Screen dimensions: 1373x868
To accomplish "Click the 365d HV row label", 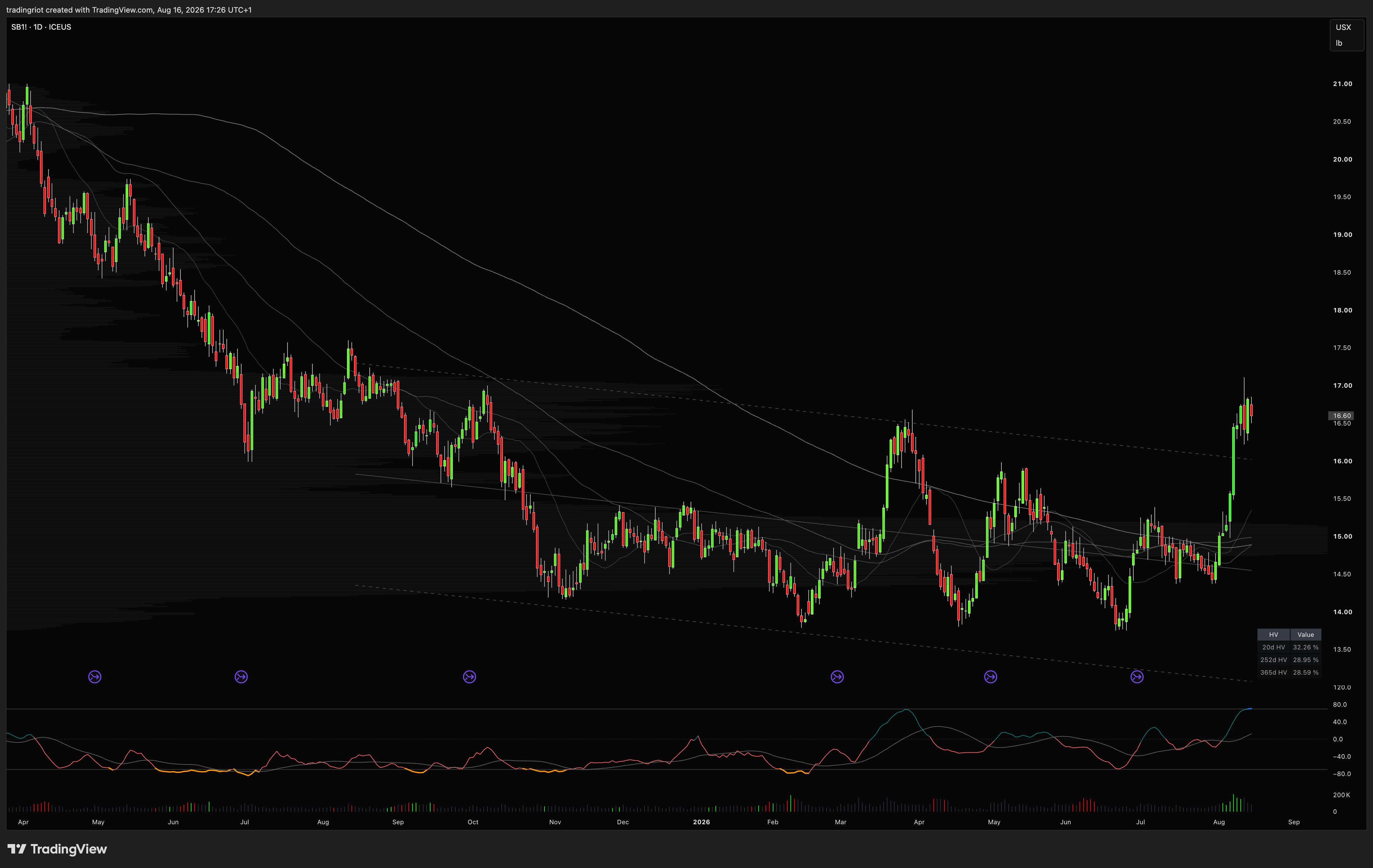I will pyautogui.click(x=1273, y=672).
